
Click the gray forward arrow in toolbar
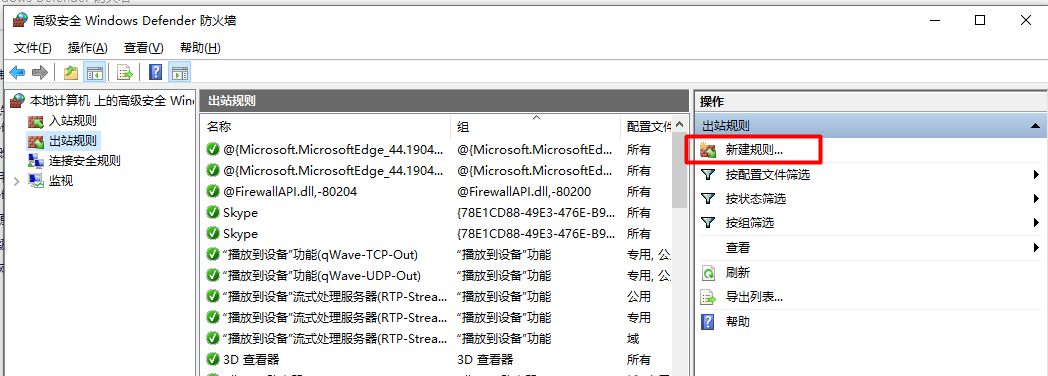(39, 72)
